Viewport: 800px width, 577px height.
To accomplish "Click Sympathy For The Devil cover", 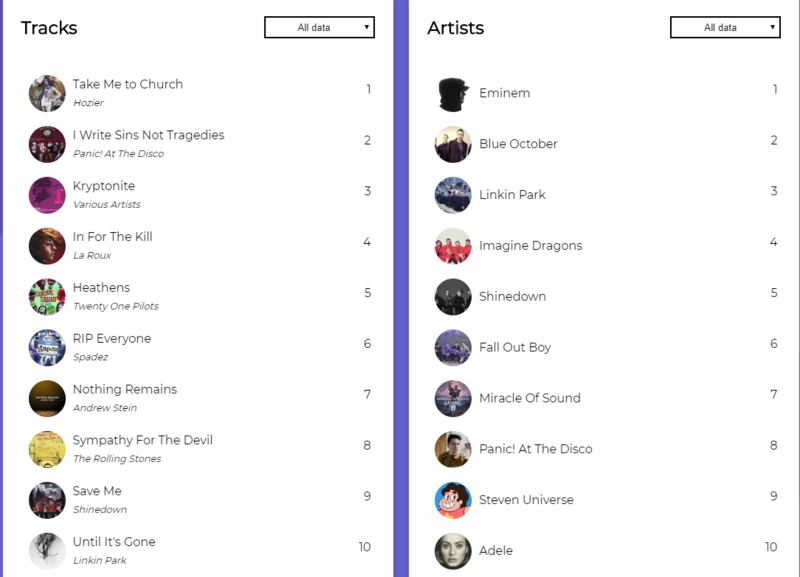I will (x=47, y=449).
